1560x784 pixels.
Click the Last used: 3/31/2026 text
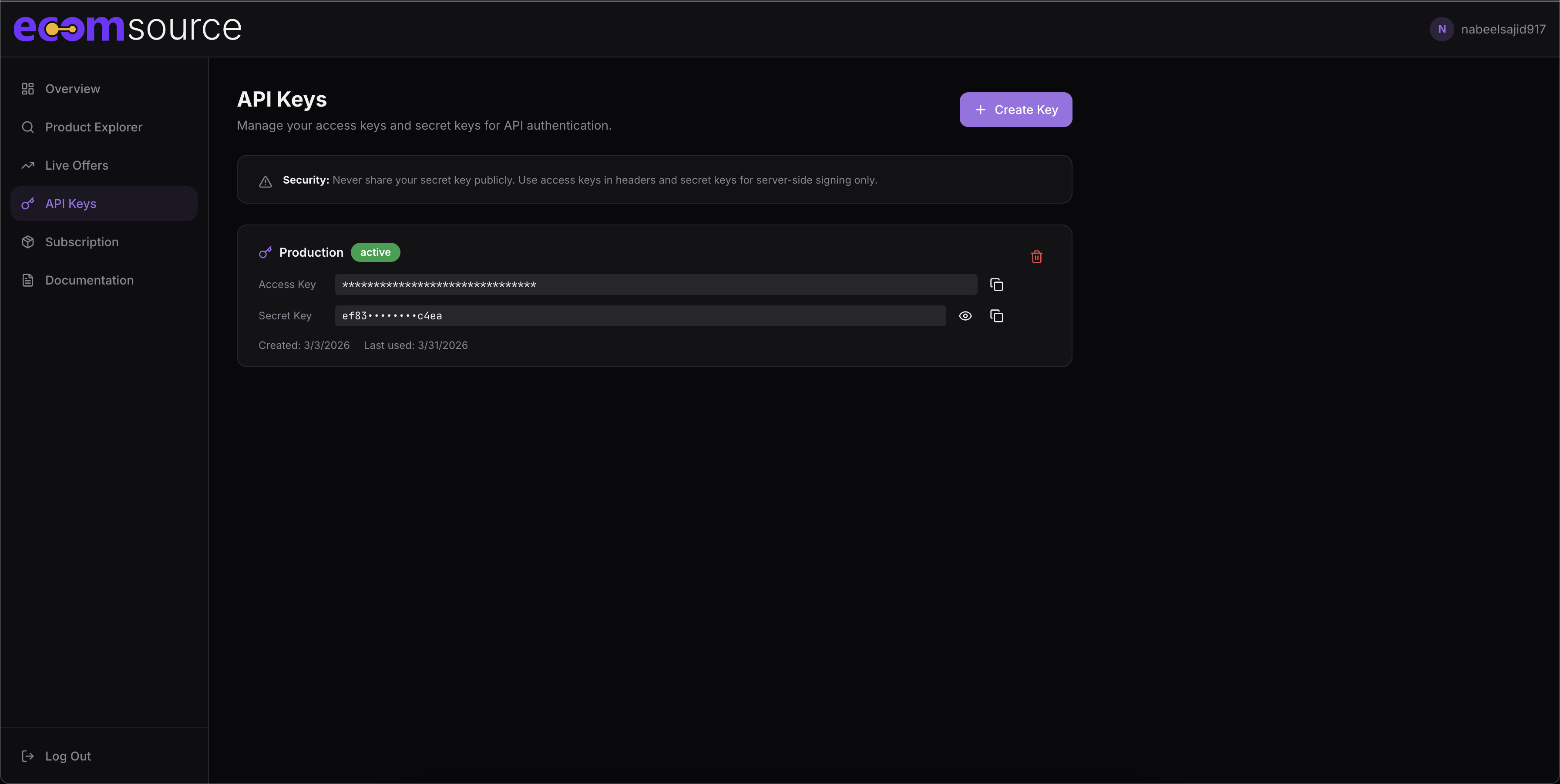tap(415, 345)
